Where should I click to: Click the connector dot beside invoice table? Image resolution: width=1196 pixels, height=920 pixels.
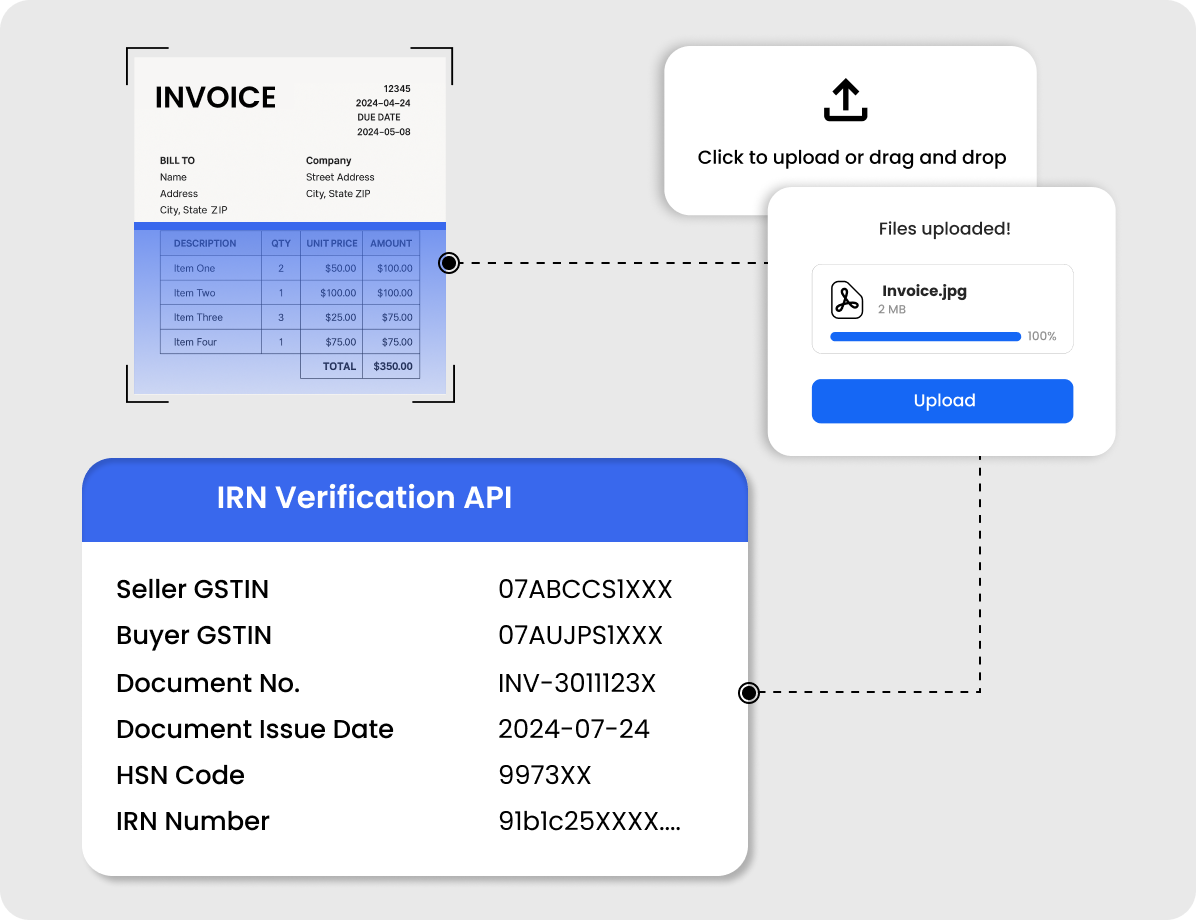449,263
